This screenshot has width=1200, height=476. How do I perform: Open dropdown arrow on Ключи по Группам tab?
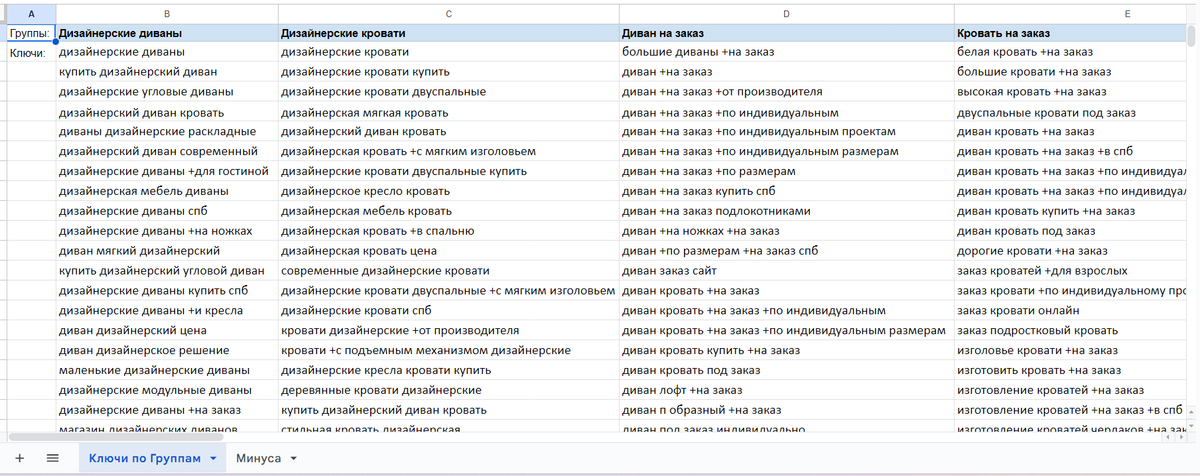214,459
